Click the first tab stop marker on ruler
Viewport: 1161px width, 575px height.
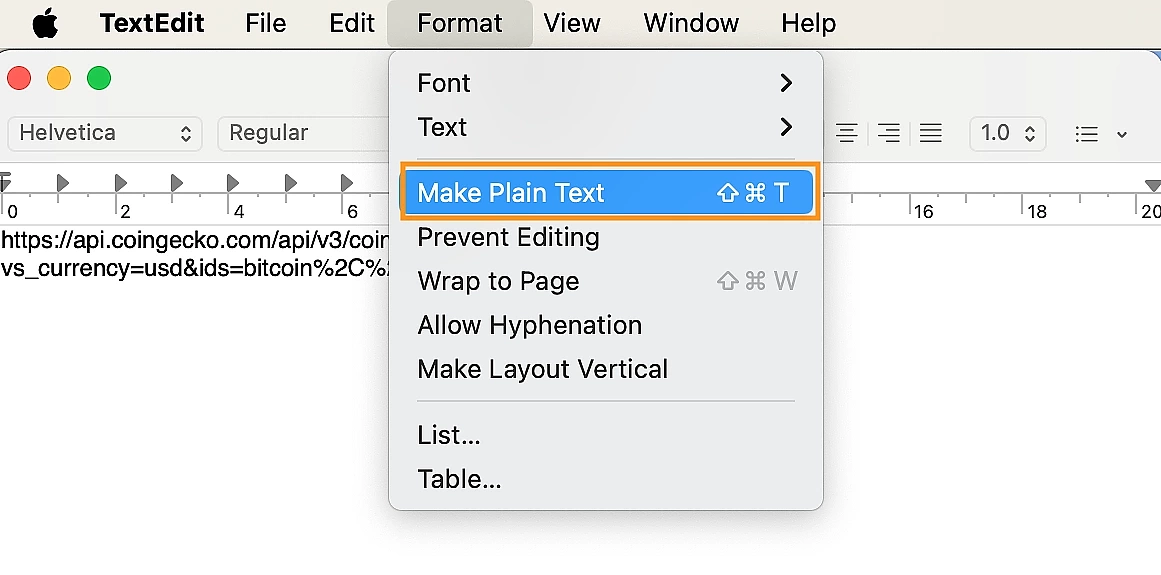63,182
